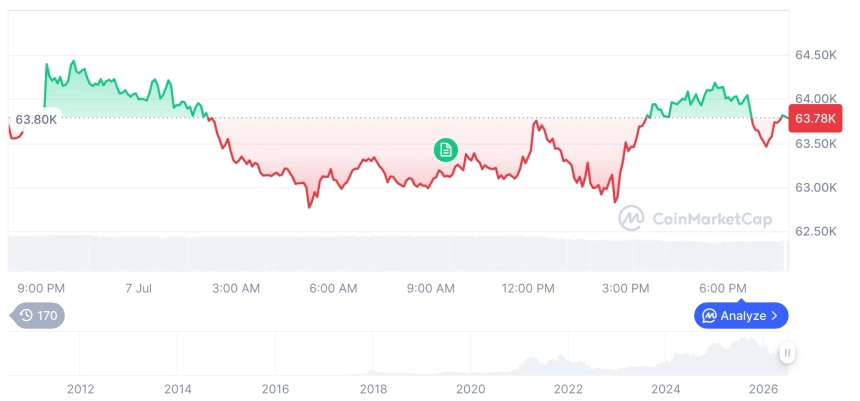Click the 12:00 PM time axis label
This screenshot has height=401, width=860.
click(528, 289)
